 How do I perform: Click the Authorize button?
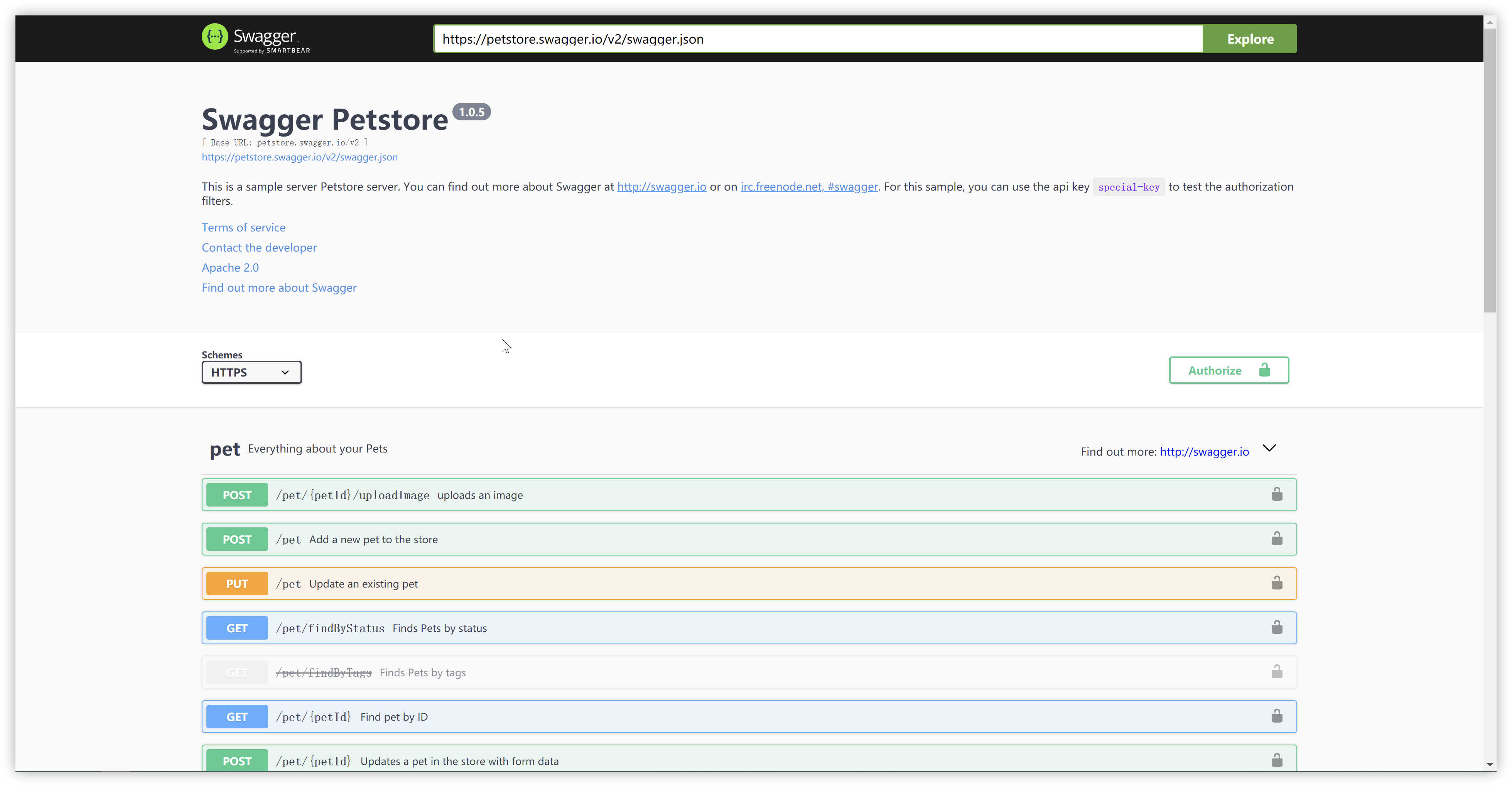click(1228, 370)
